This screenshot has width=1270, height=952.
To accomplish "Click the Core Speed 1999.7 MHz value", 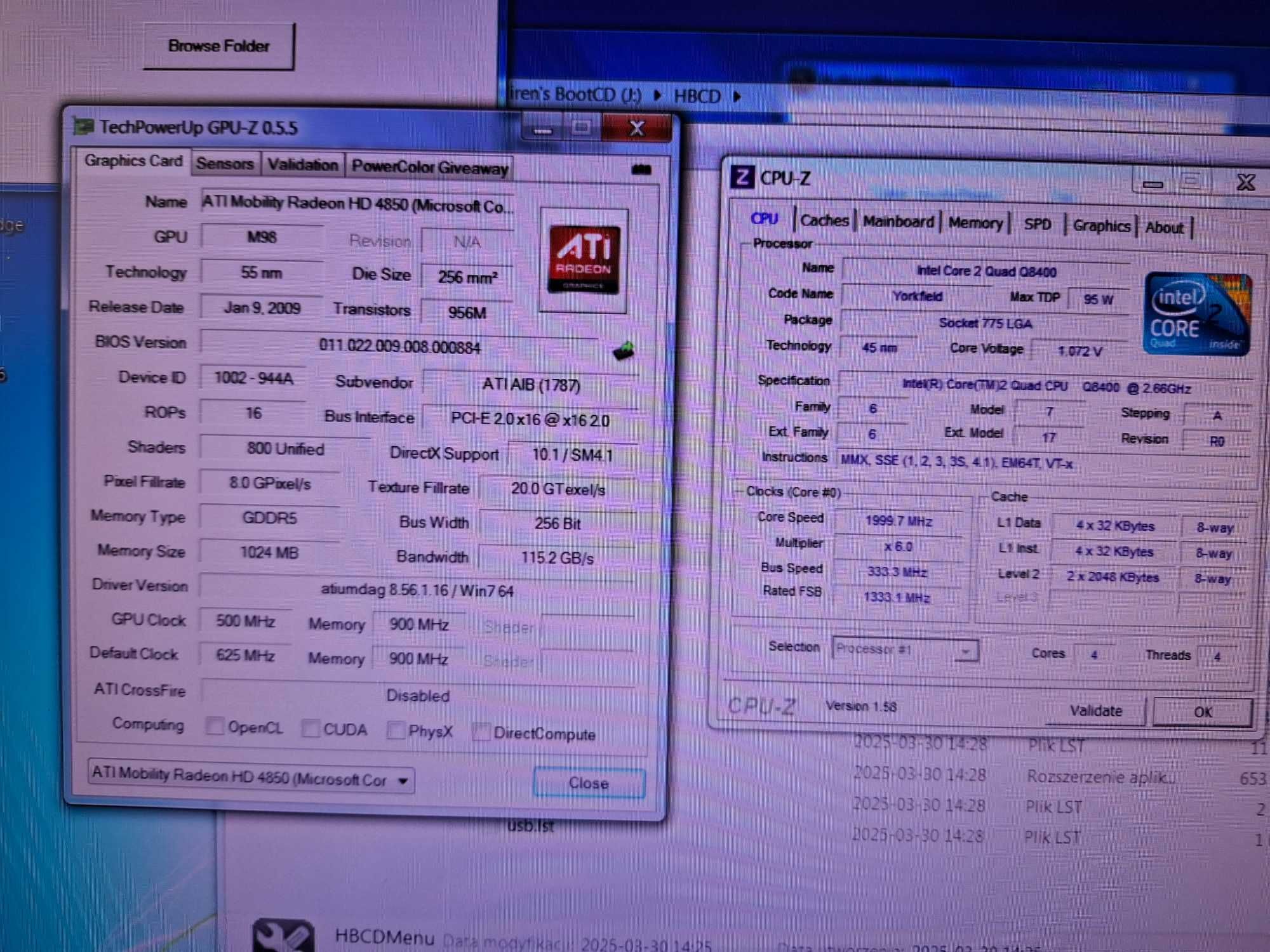I will point(898,520).
